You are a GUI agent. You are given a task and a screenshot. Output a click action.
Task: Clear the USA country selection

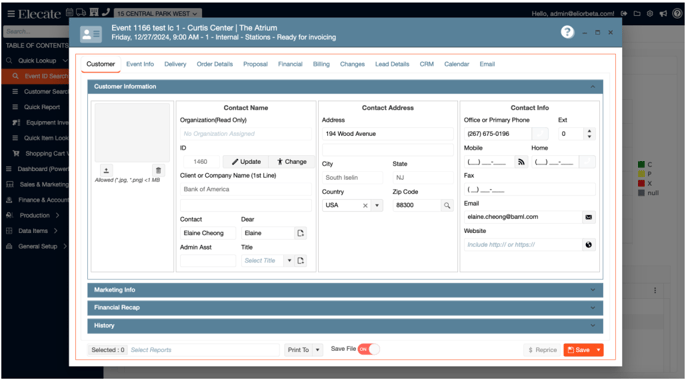click(365, 206)
